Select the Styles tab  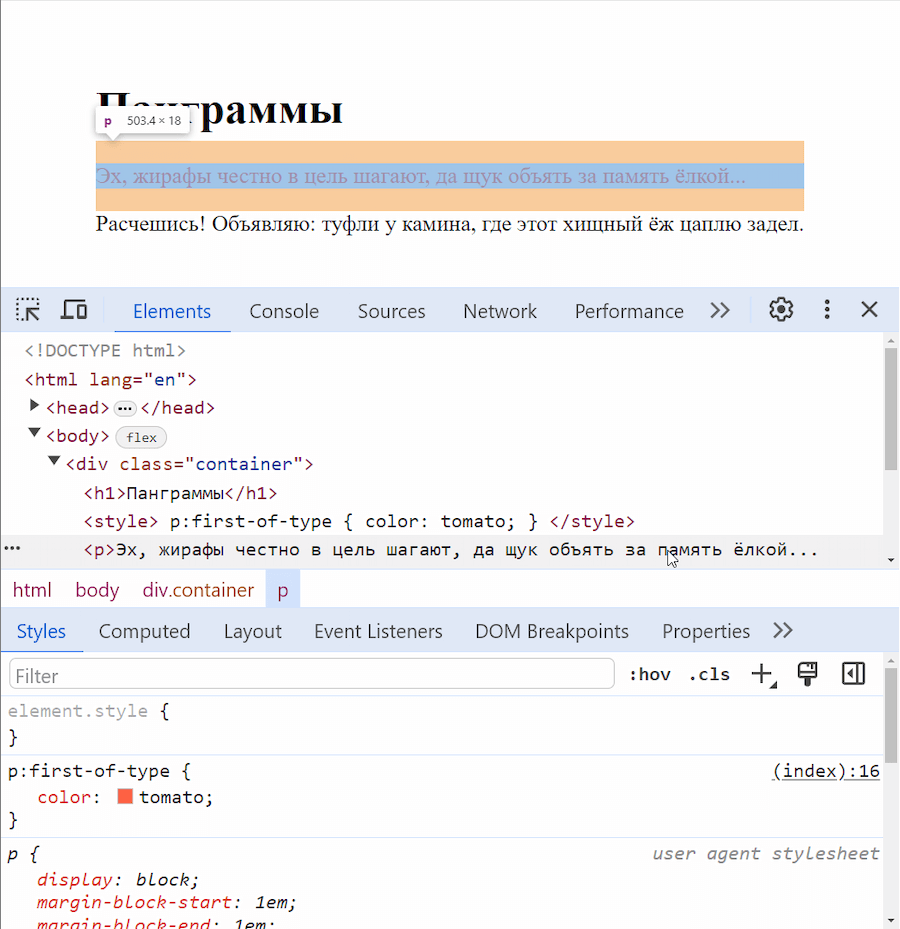41,632
